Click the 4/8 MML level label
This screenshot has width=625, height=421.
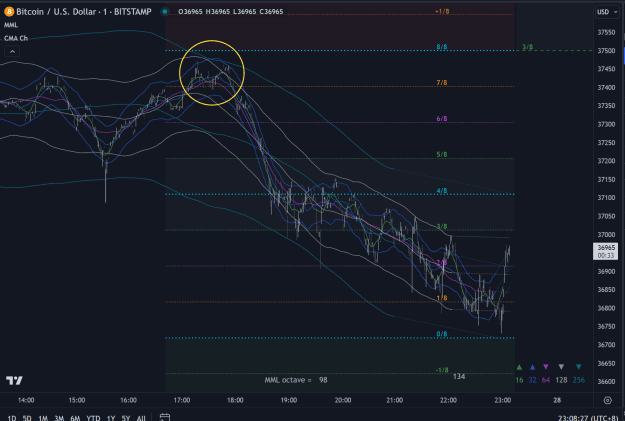[442, 191]
